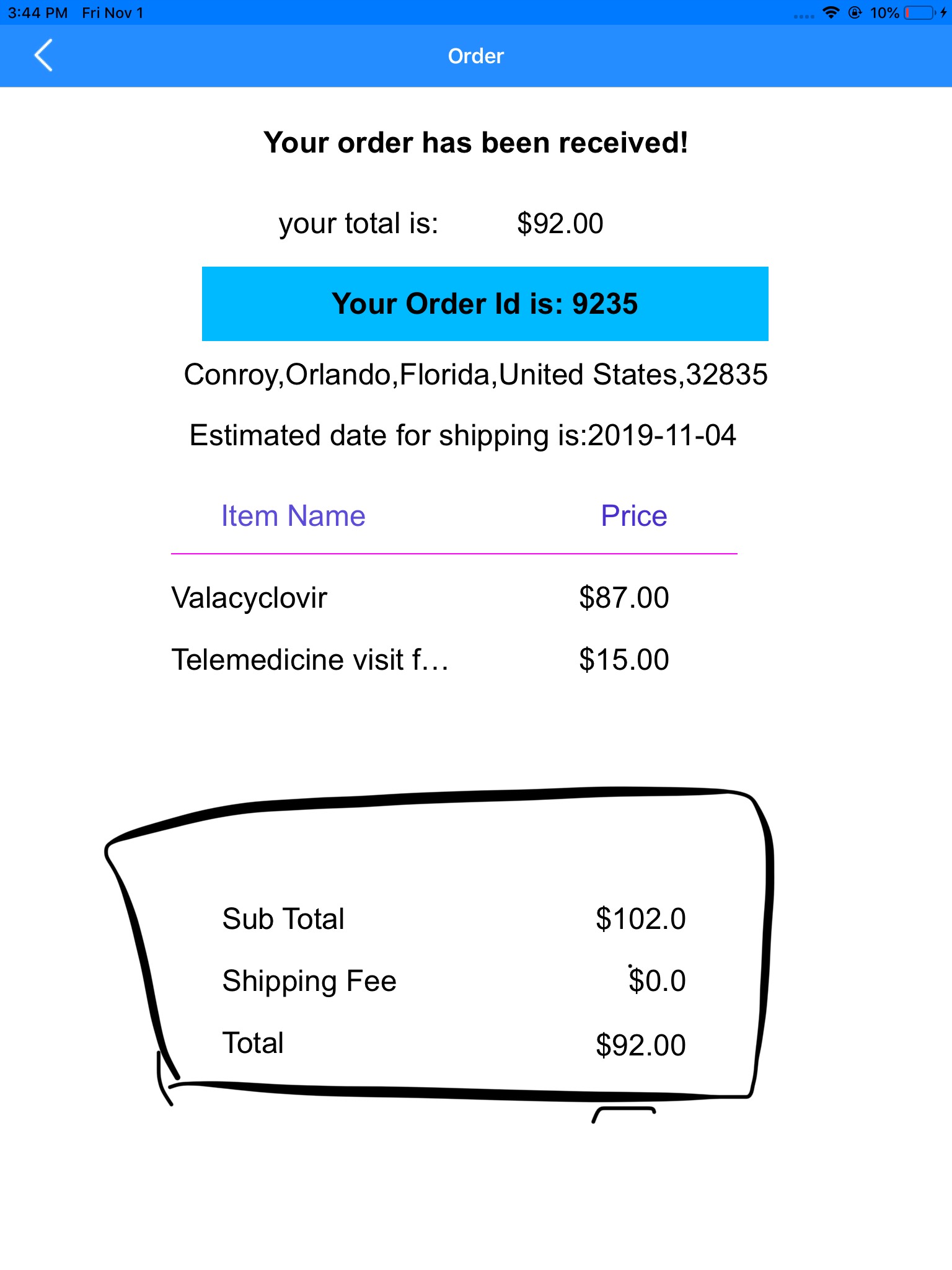Tap the Shipping Fee label

point(309,981)
